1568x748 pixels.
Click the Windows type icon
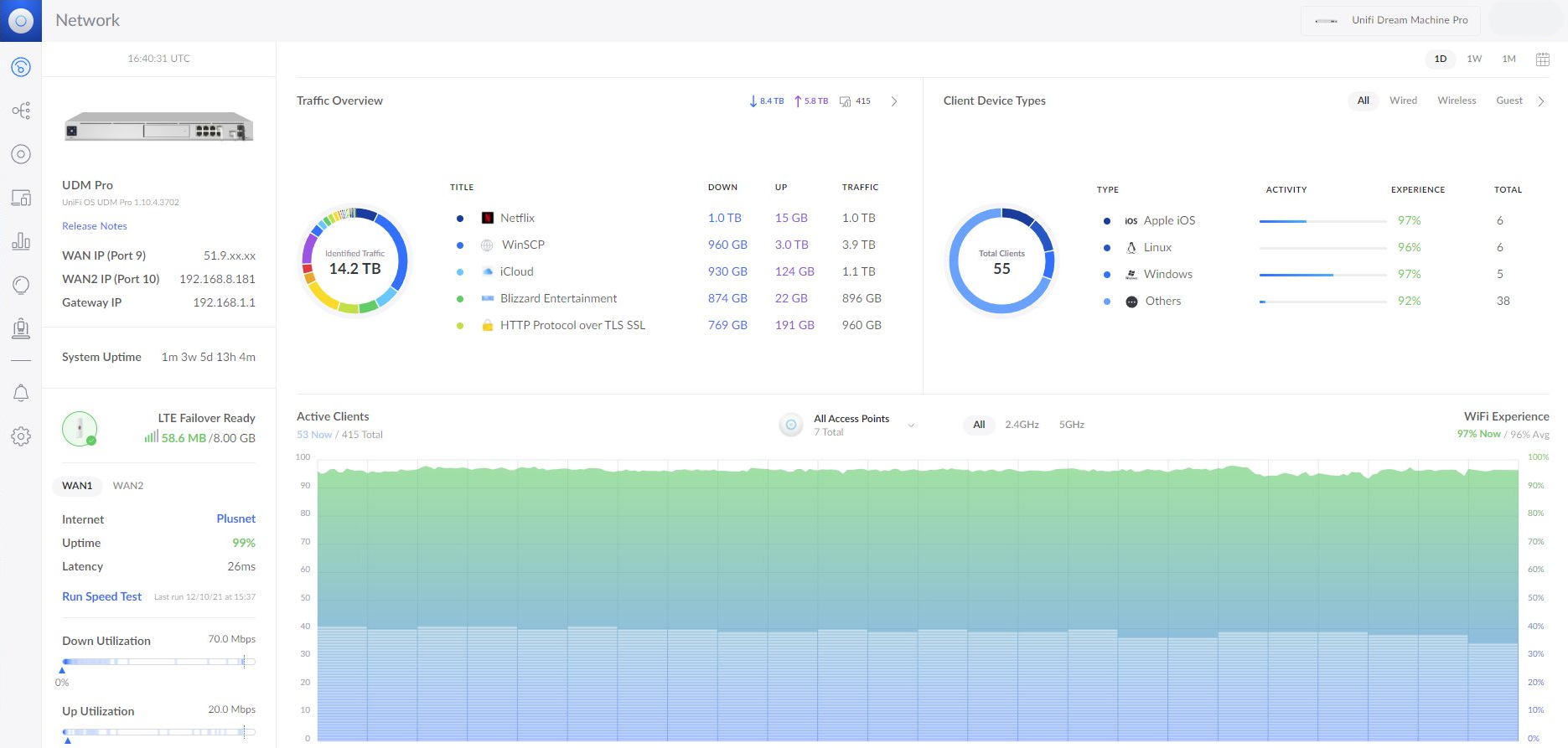tap(1131, 274)
